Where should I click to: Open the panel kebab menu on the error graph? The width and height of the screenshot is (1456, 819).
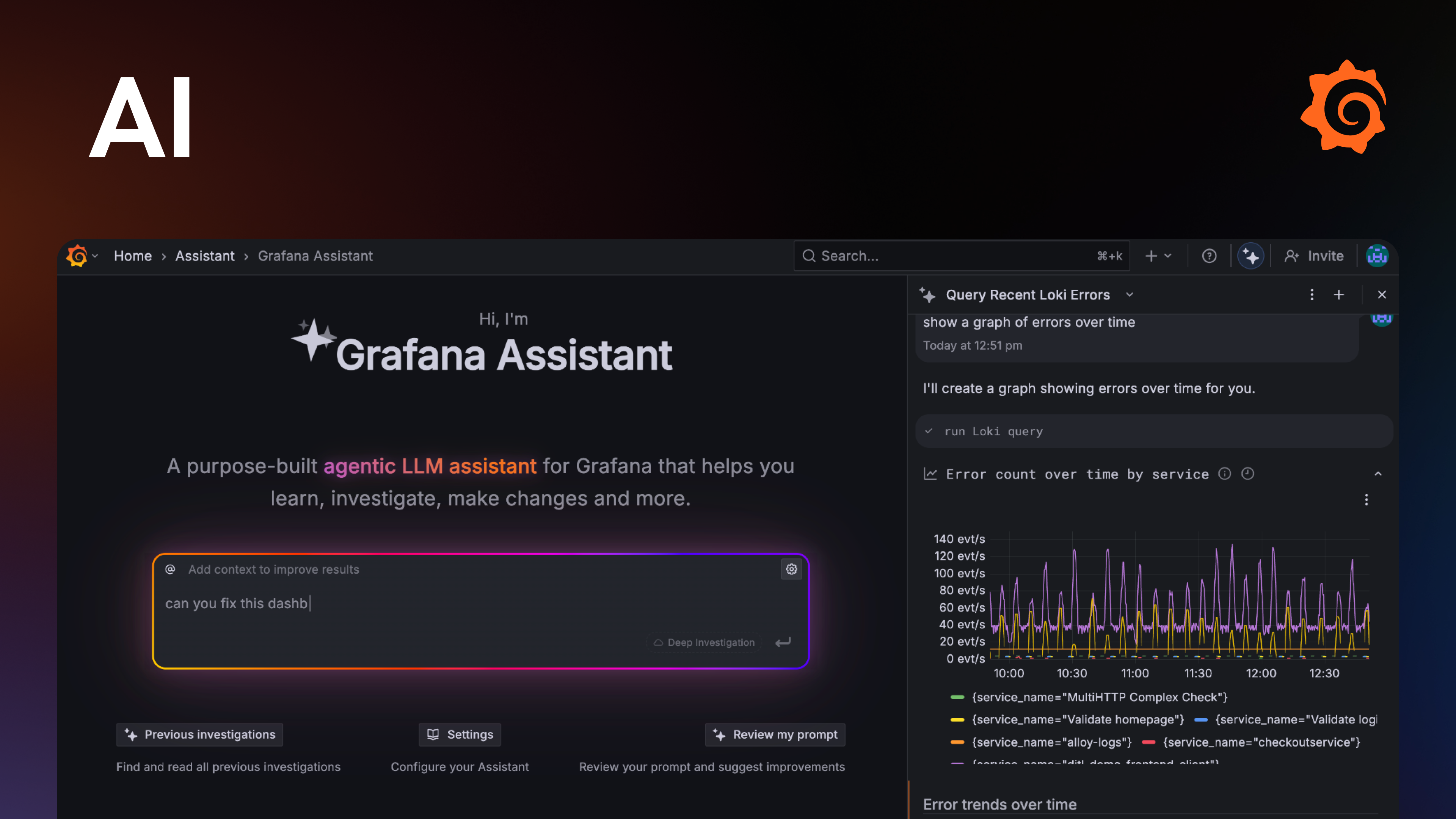[x=1367, y=500]
